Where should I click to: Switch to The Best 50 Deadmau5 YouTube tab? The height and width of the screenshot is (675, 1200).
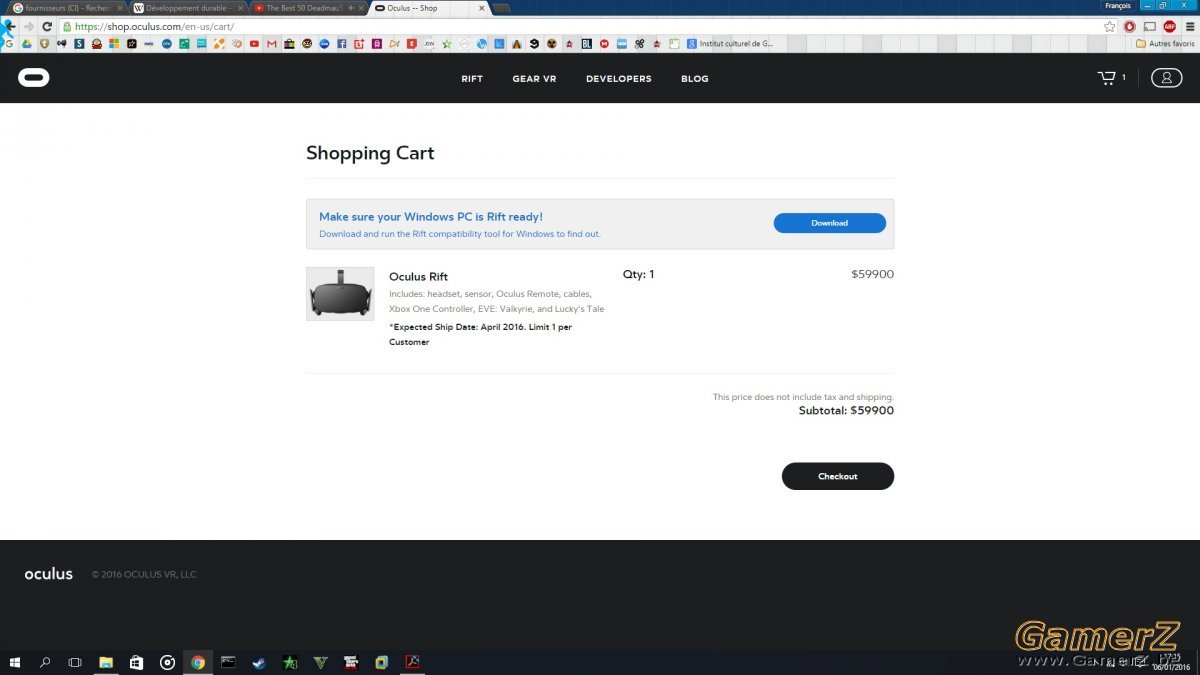point(307,8)
